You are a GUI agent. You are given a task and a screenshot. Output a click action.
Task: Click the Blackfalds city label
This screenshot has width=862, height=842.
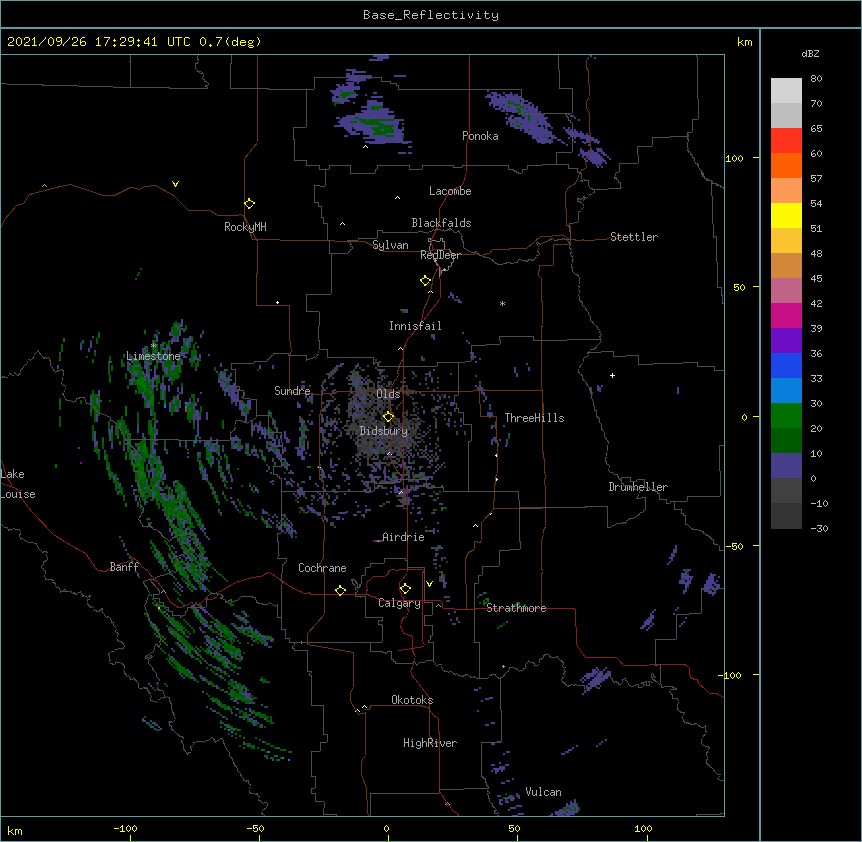(441, 223)
